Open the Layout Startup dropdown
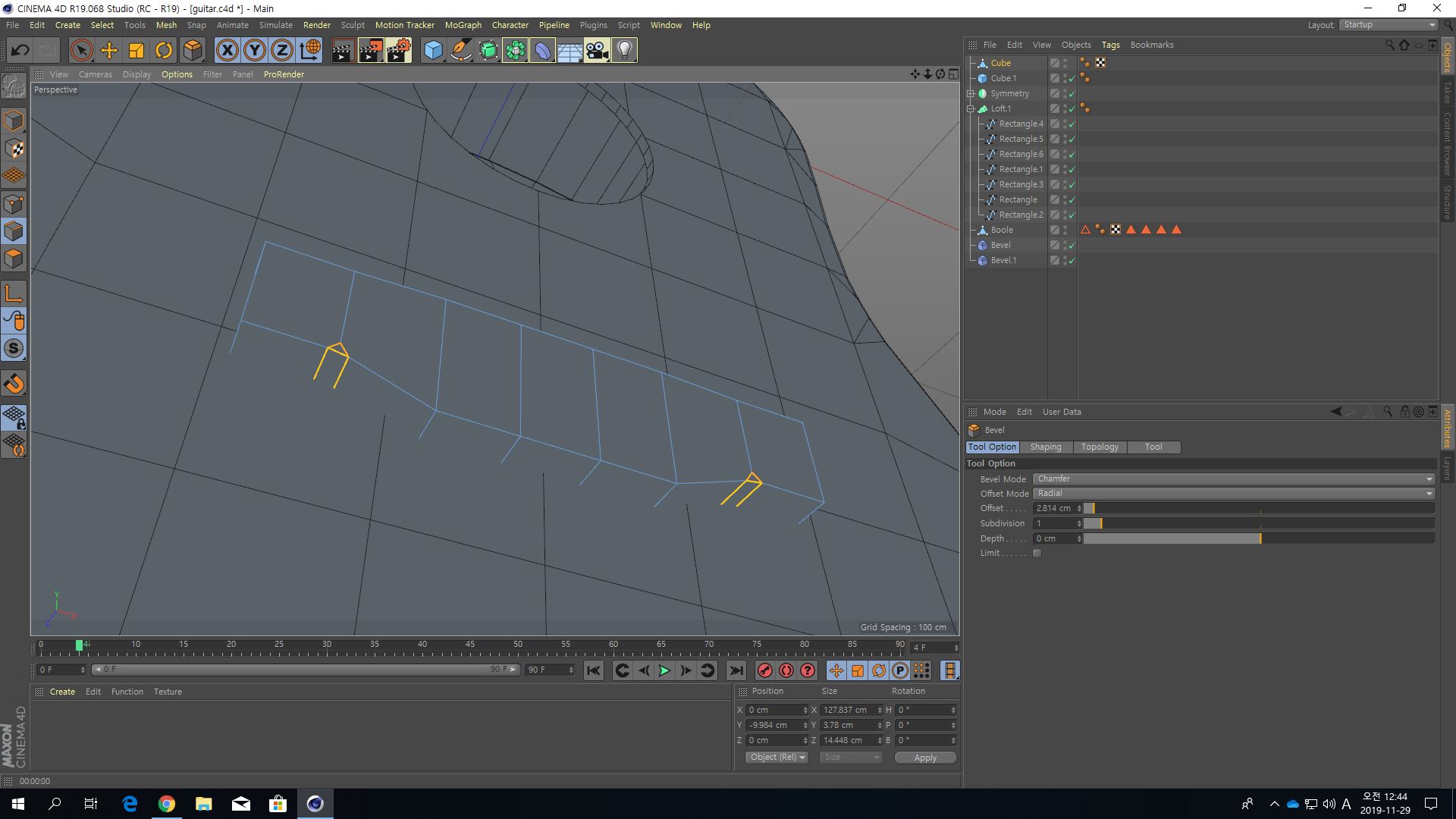 click(x=1389, y=25)
